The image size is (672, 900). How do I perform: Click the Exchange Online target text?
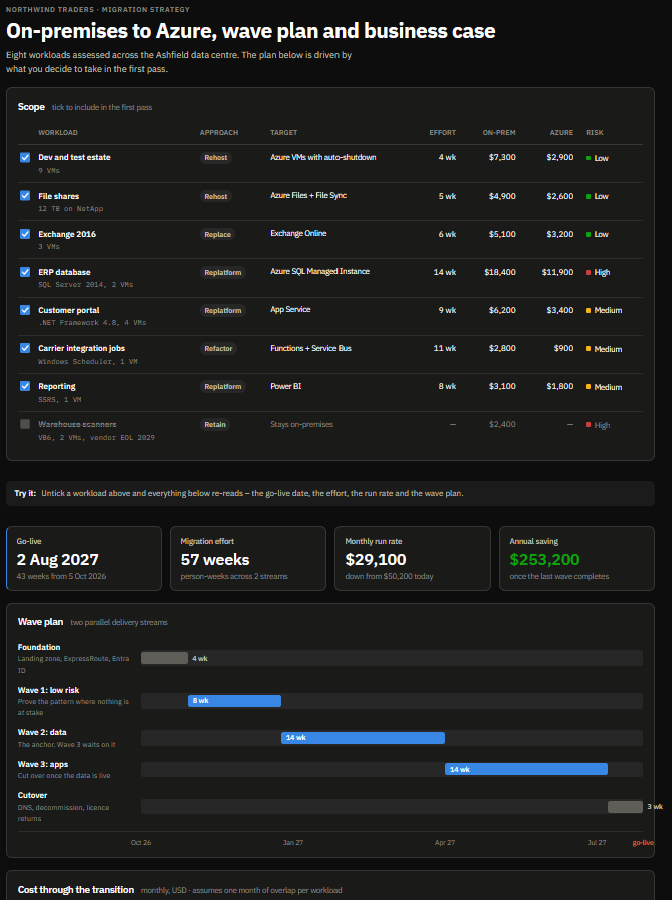(x=298, y=234)
